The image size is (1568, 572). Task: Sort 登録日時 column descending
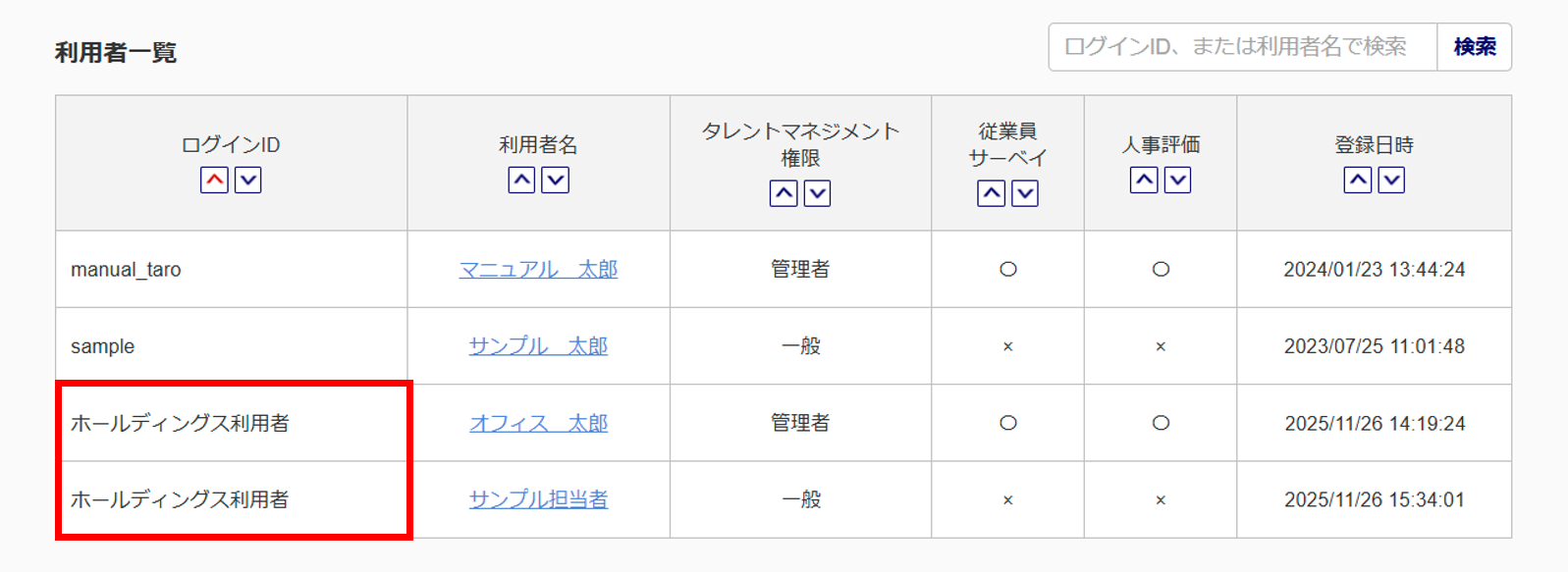coord(1392,181)
